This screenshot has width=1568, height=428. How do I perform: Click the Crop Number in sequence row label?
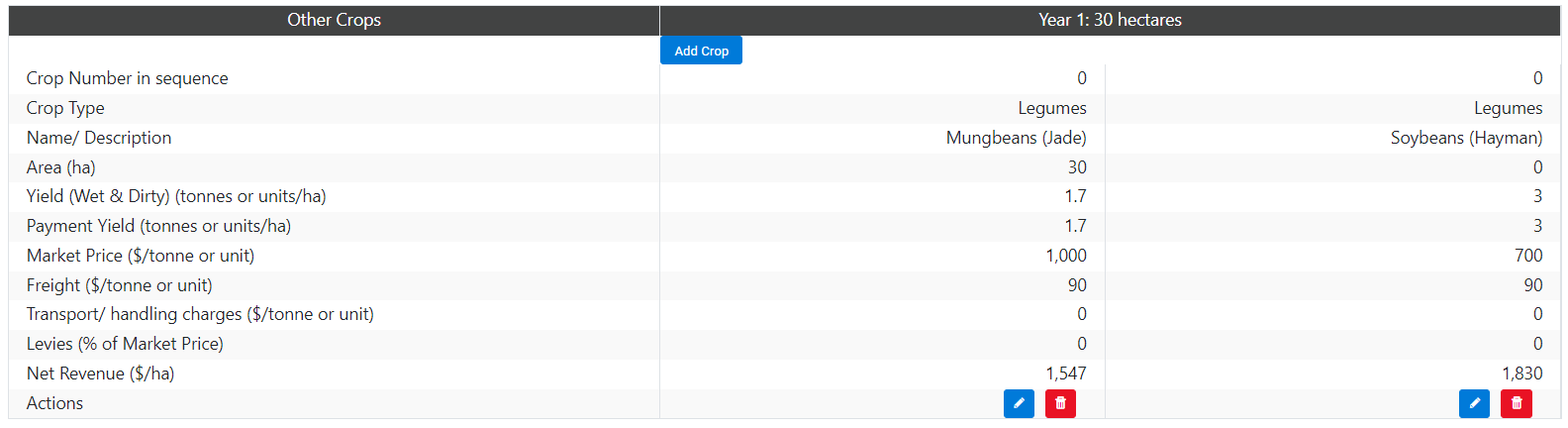[x=127, y=78]
